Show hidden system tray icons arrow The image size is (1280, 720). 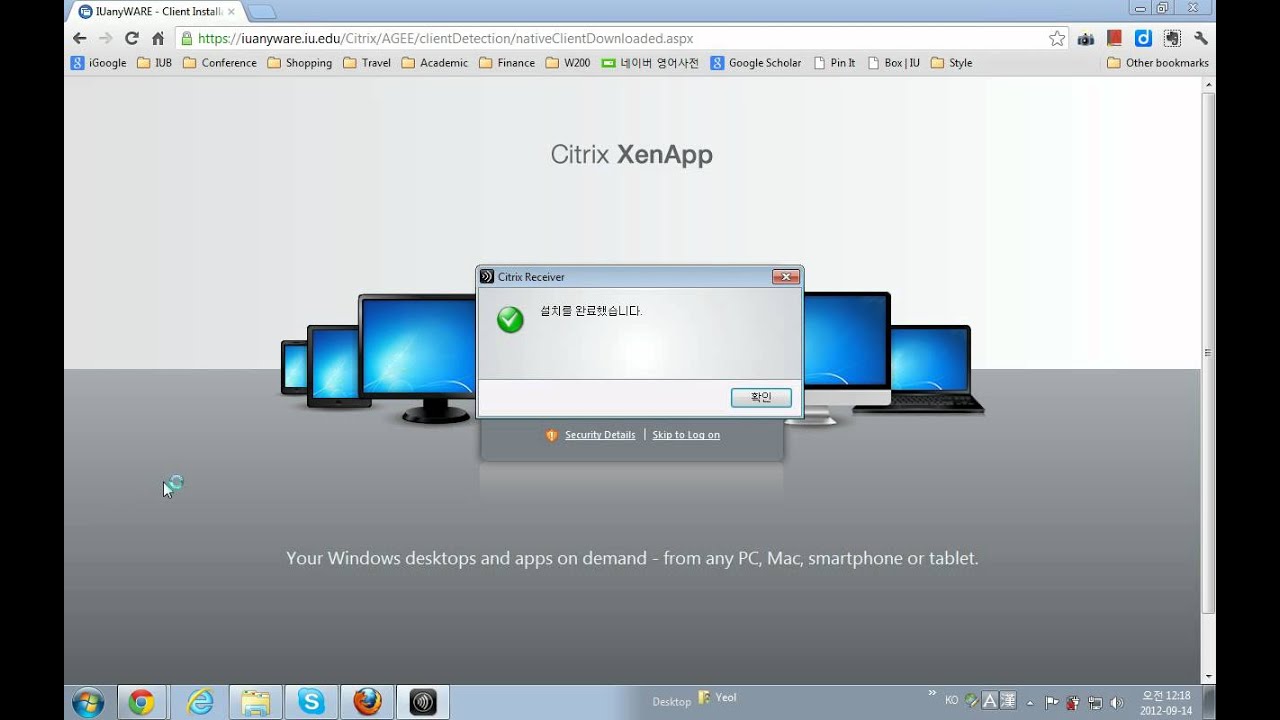tap(1030, 702)
